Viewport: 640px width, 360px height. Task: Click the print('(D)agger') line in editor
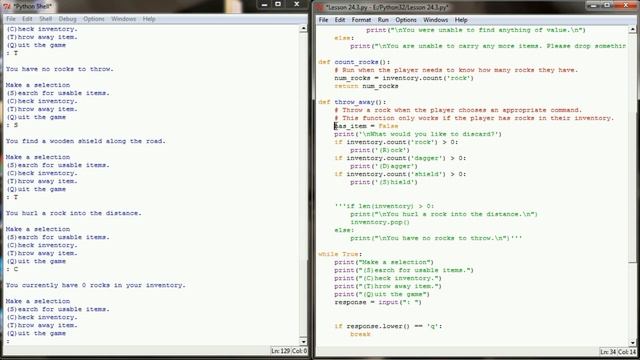pyautogui.click(x=384, y=166)
